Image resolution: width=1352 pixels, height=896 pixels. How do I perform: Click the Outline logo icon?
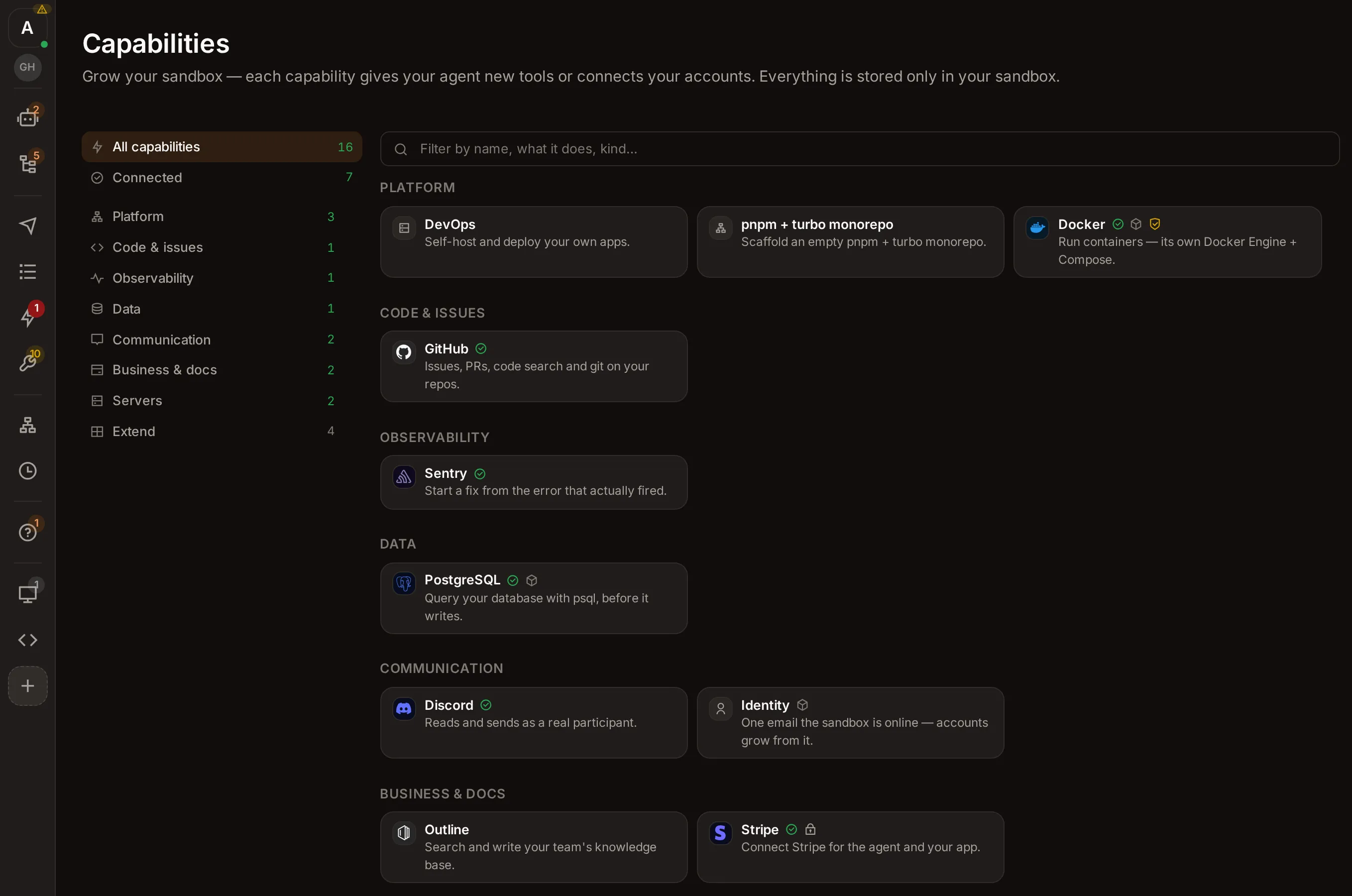click(404, 833)
